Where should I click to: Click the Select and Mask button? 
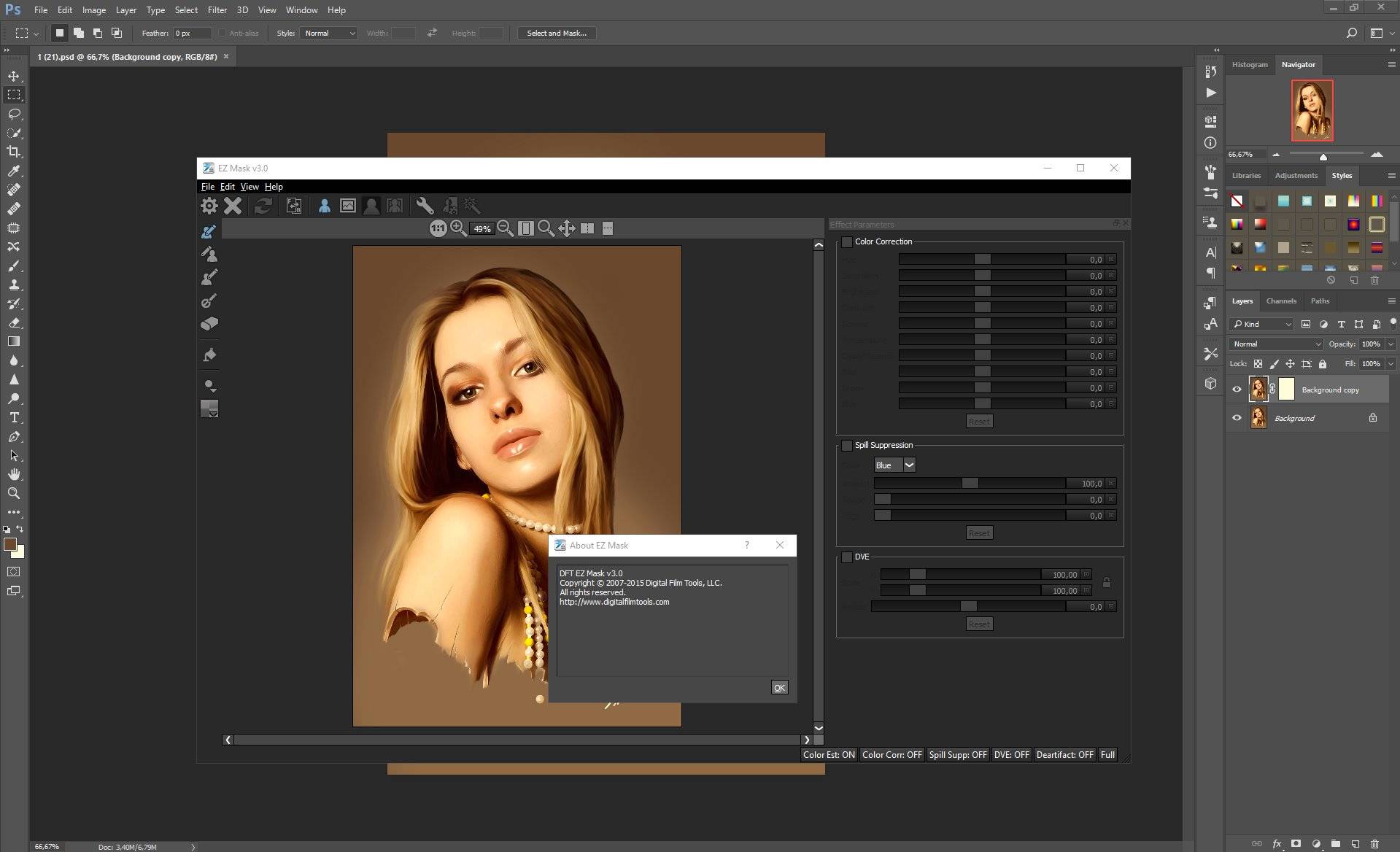click(557, 33)
